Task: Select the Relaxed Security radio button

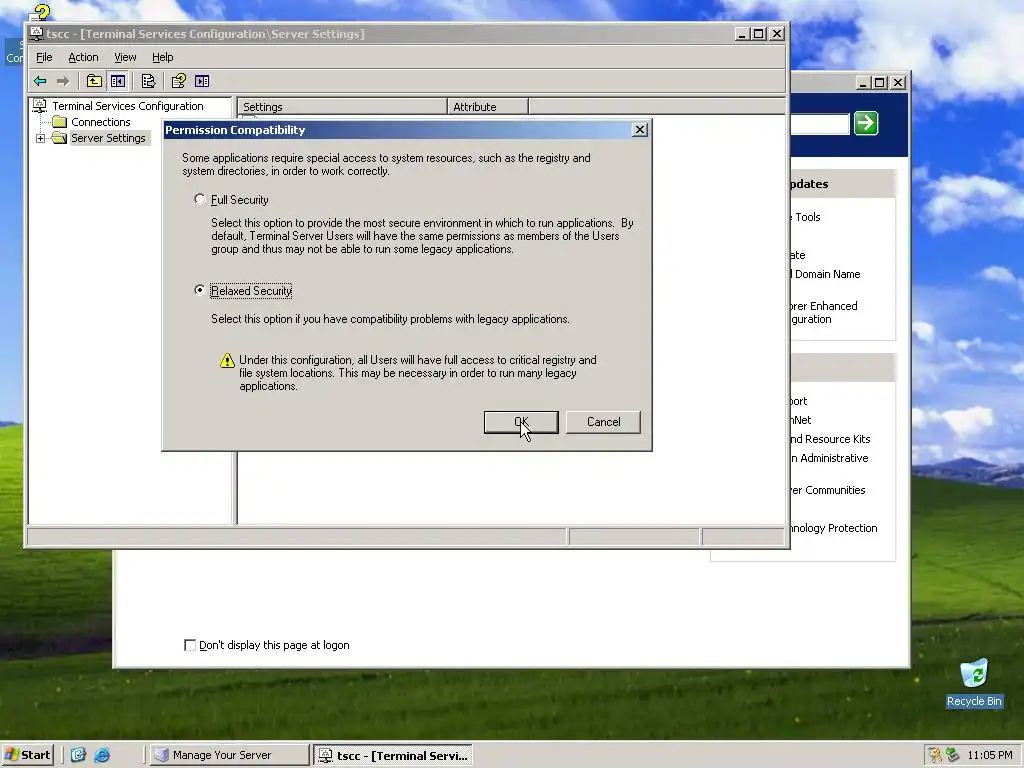Action: pos(200,290)
